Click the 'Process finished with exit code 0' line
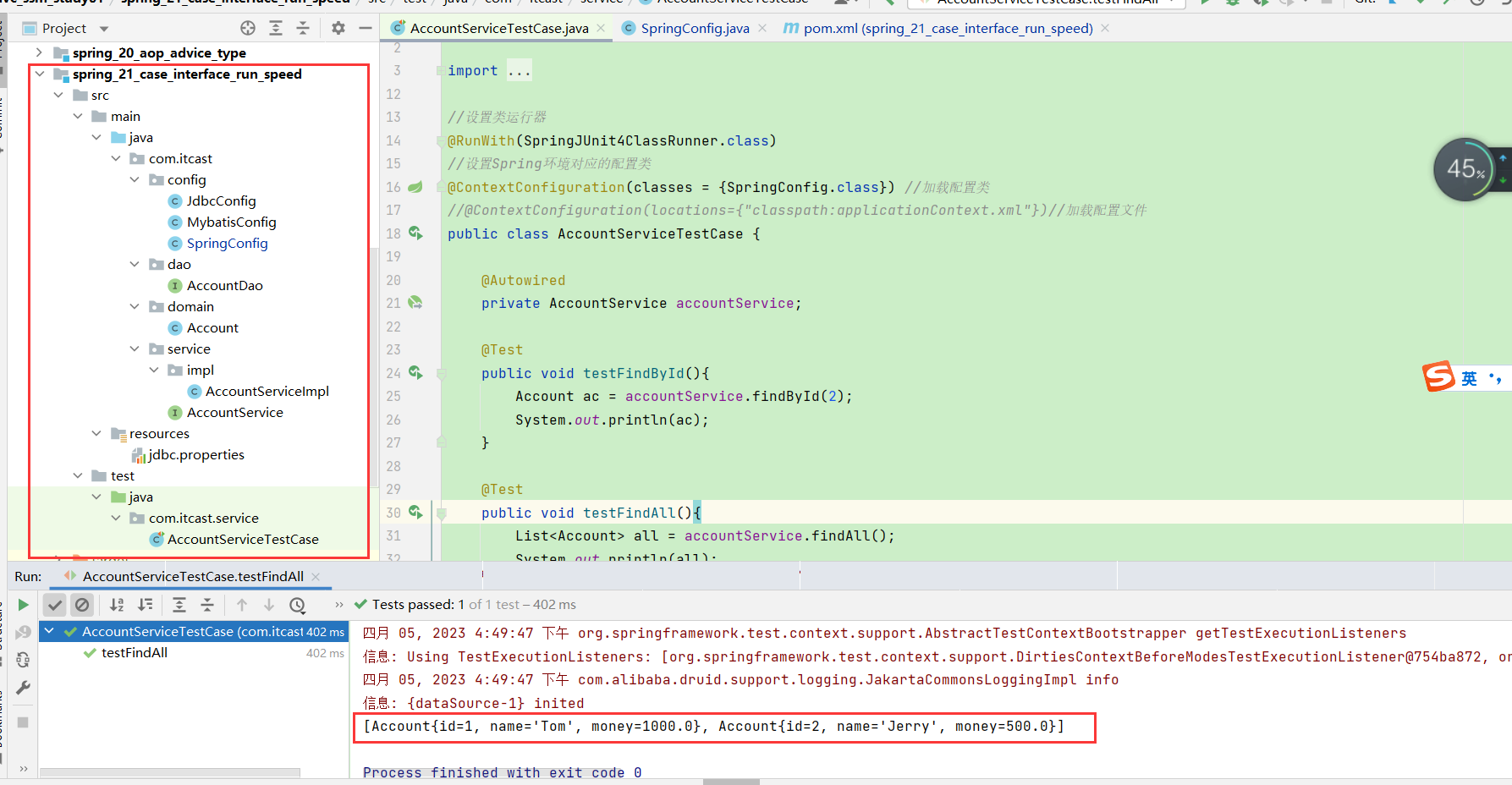The width and height of the screenshot is (1512, 785). [x=502, y=772]
